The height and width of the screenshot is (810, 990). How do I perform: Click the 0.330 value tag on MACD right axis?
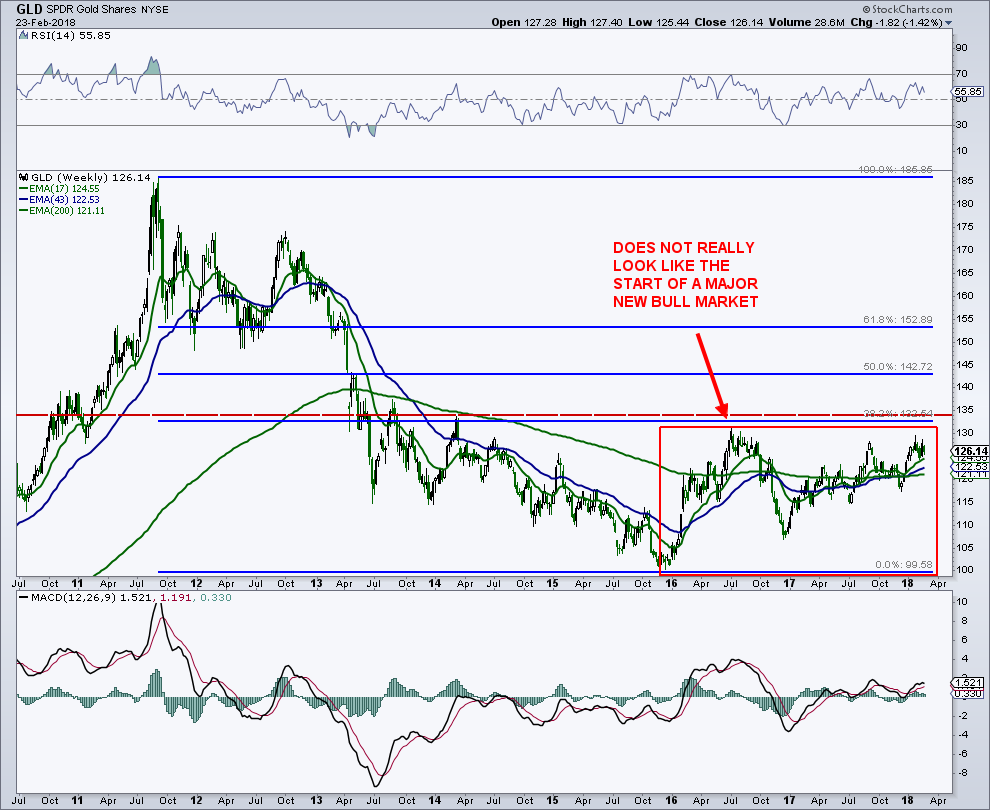(967, 694)
